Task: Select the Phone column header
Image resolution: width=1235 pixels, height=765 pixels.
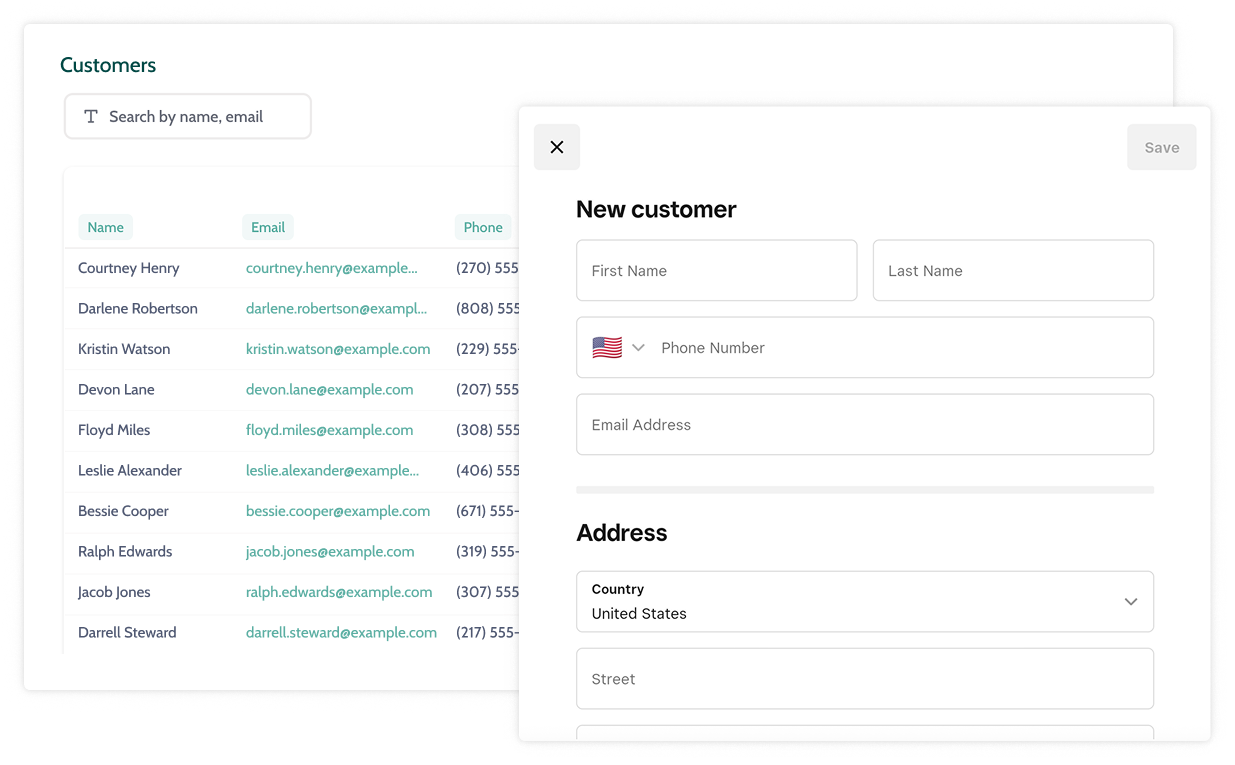Action: point(483,227)
